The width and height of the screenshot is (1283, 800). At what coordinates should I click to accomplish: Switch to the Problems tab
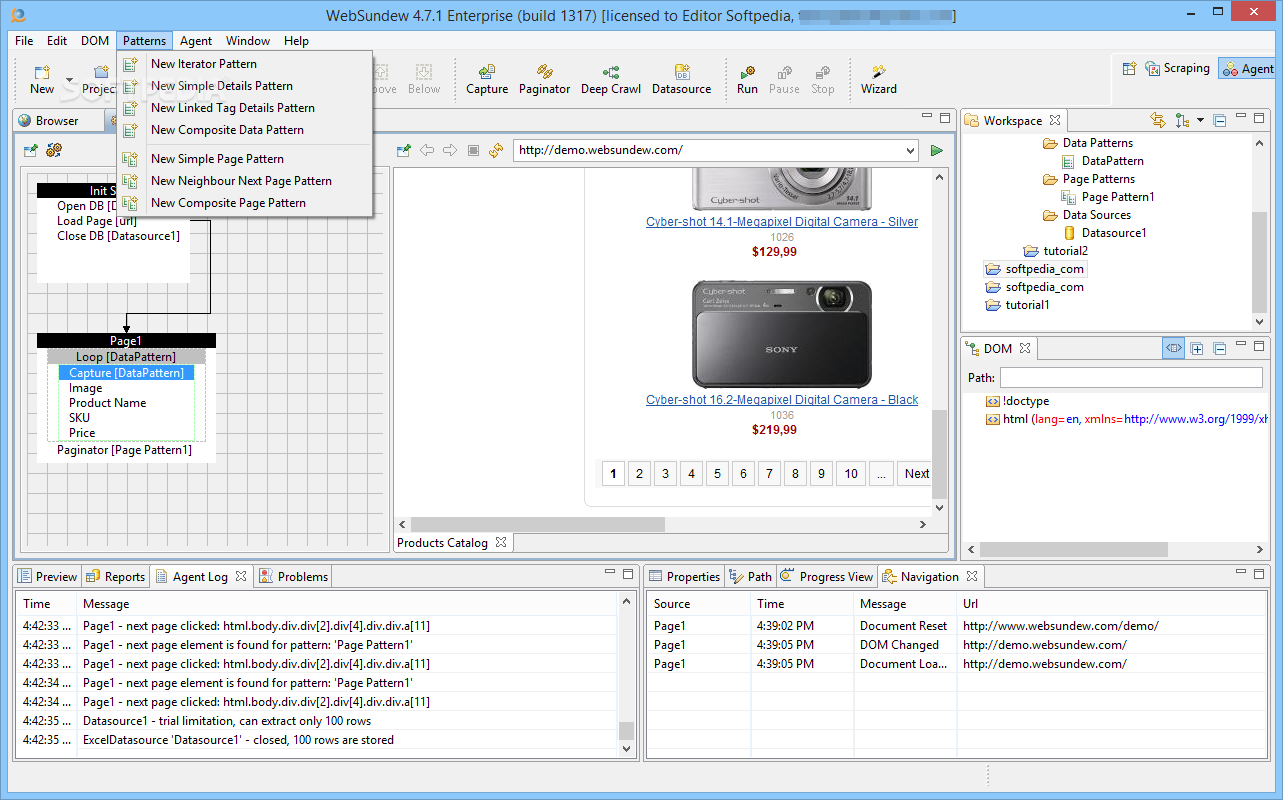coord(294,577)
